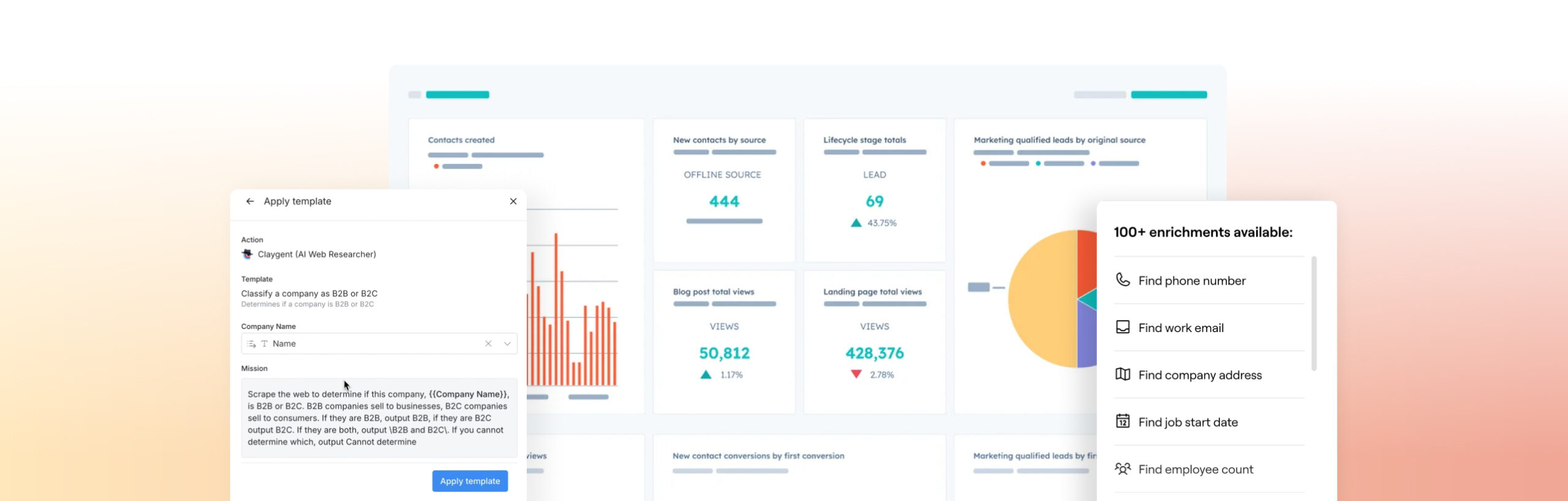Screen dimensions: 1568x501
Task: Open the Contacts created card title
Action: [x=461, y=140]
